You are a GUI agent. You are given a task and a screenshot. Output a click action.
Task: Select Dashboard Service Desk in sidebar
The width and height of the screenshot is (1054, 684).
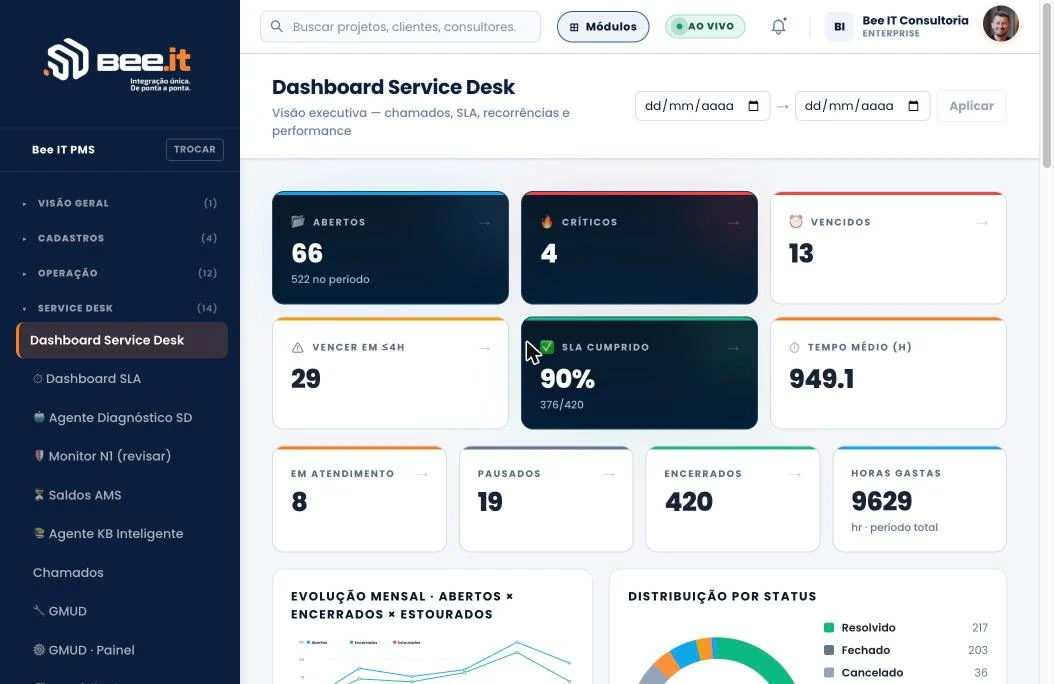tap(122, 340)
